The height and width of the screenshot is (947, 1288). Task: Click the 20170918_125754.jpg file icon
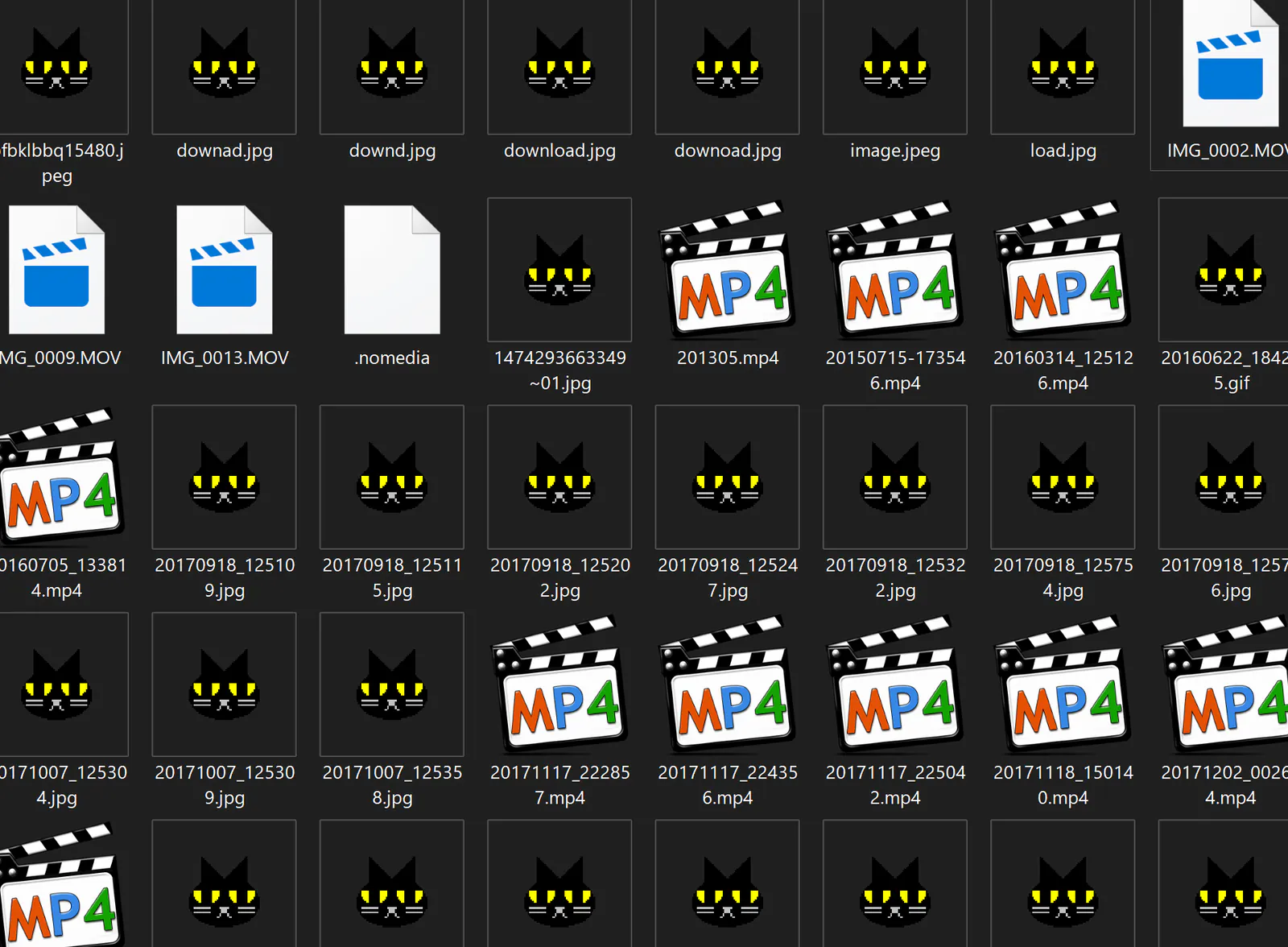1063,477
